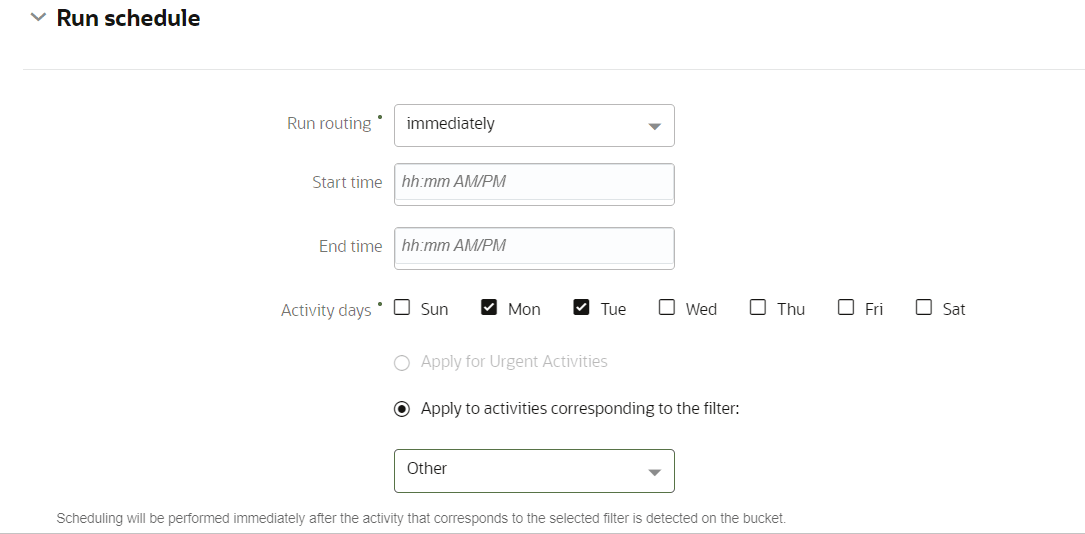The width and height of the screenshot is (1085, 534).
Task: Click the End time input field
Action: [x=534, y=248]
